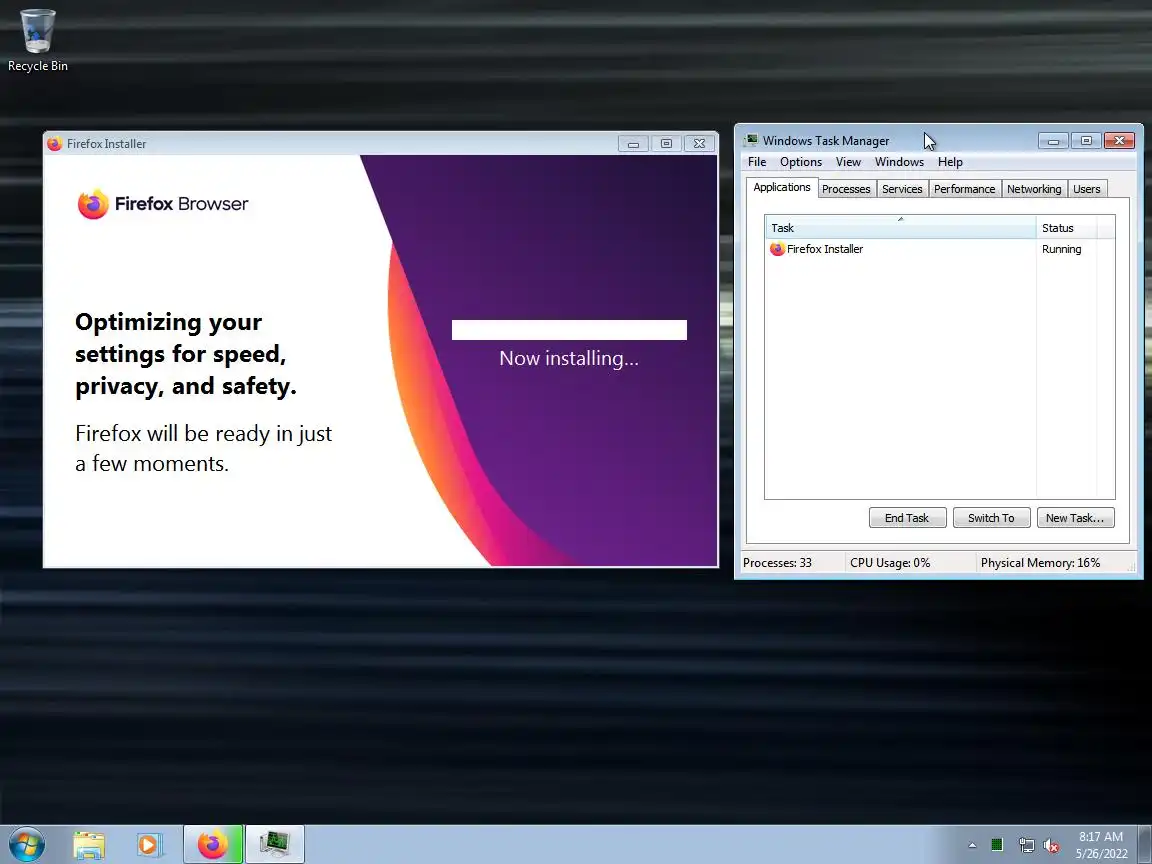
Task: Click the Firefox Installer title bar icon
Action: pos(54,144)
